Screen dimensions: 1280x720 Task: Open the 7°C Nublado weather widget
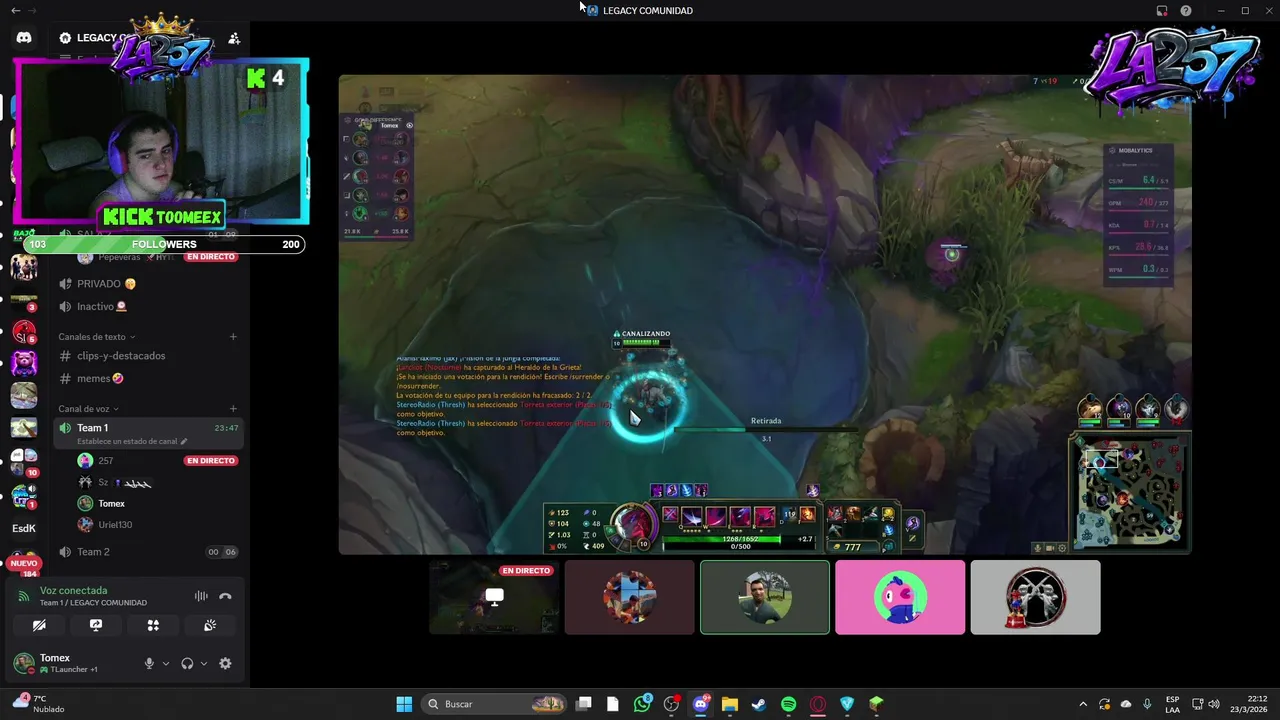(x=38, y=704)
